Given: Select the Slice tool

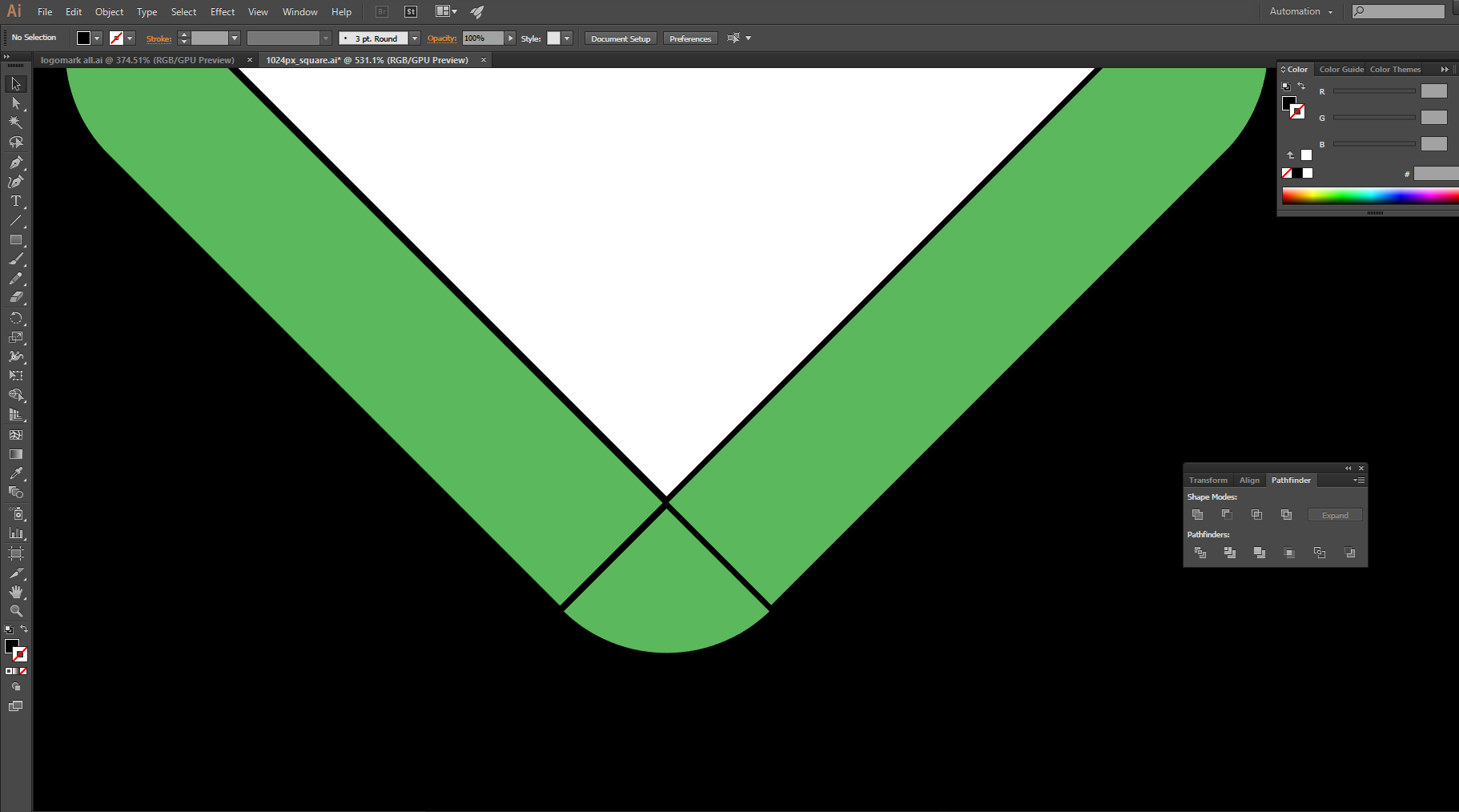Looking at the screenshot, I should (x=16, y=573).
